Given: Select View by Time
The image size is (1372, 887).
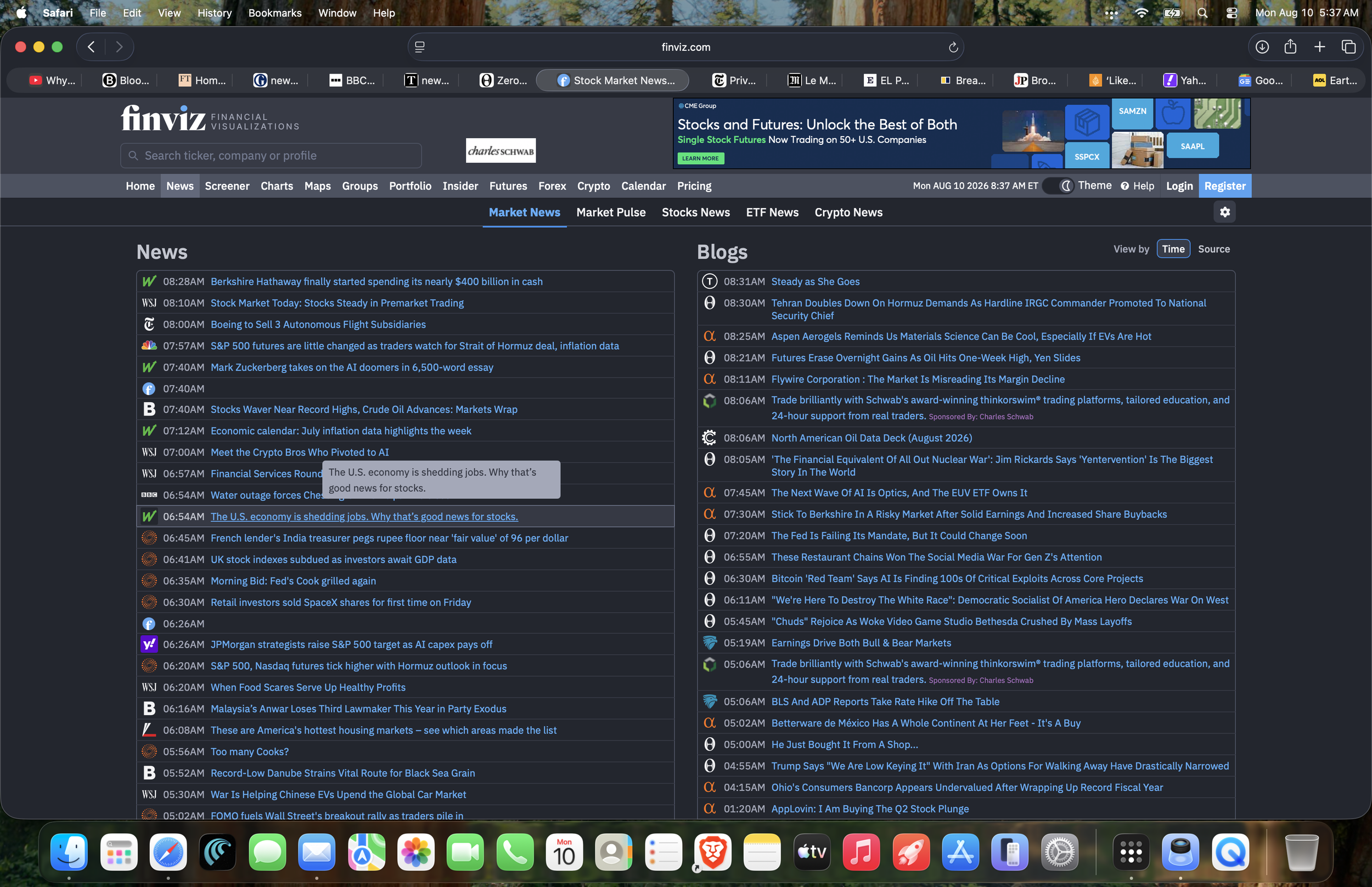Looking at the screenshot, I should point(1173,249).
